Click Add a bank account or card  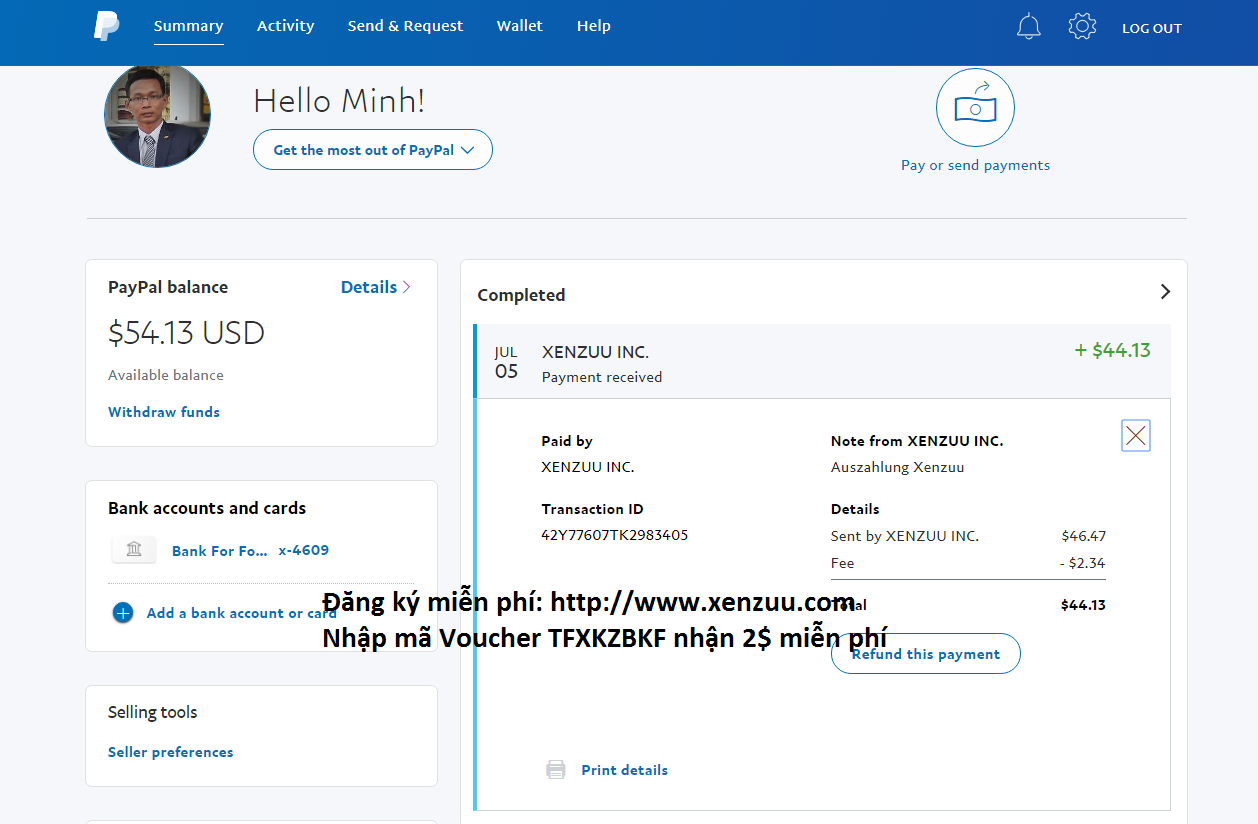click(241, 613)
